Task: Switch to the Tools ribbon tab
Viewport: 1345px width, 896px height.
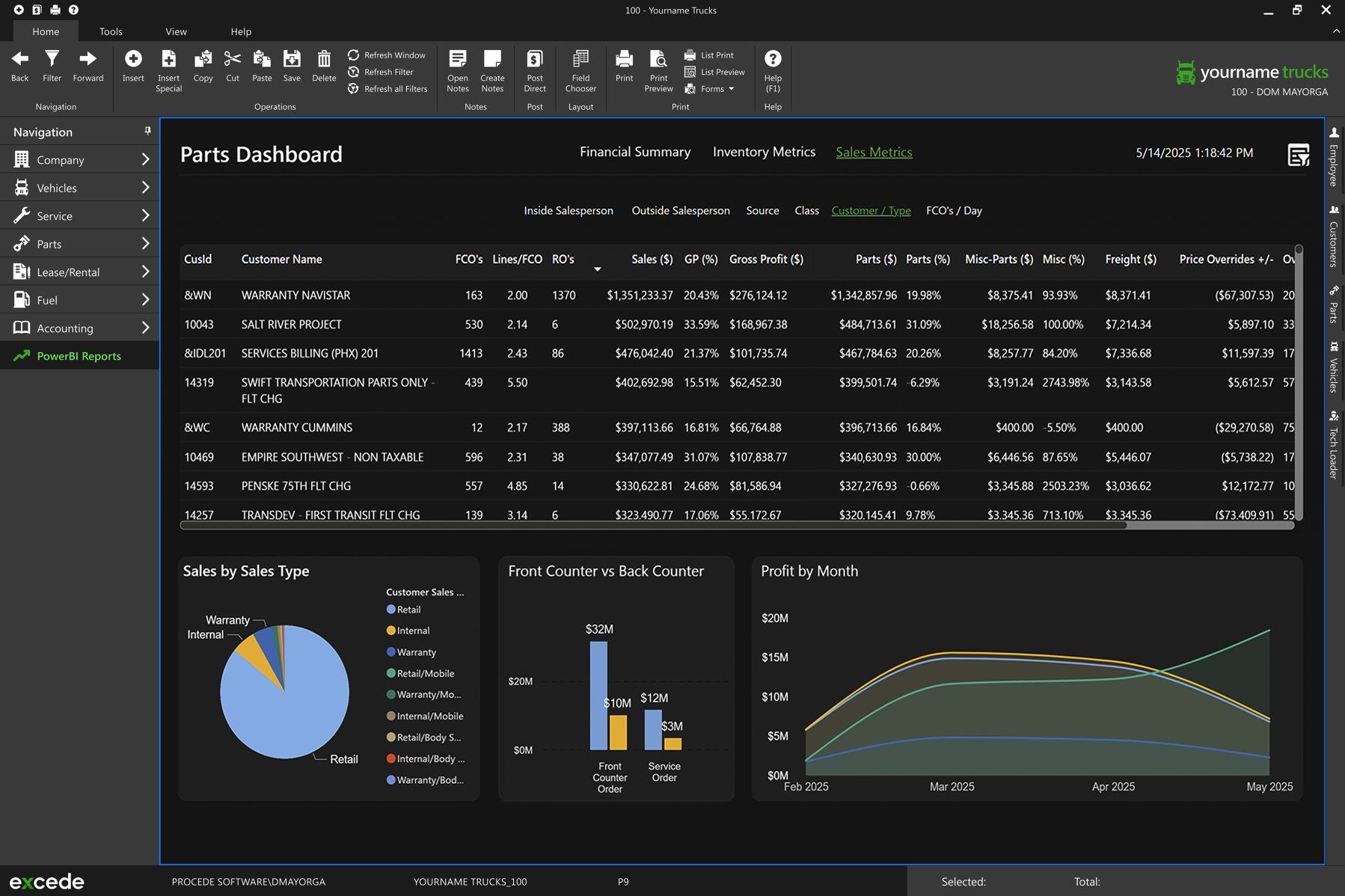Action: click(x=111, y=31)
